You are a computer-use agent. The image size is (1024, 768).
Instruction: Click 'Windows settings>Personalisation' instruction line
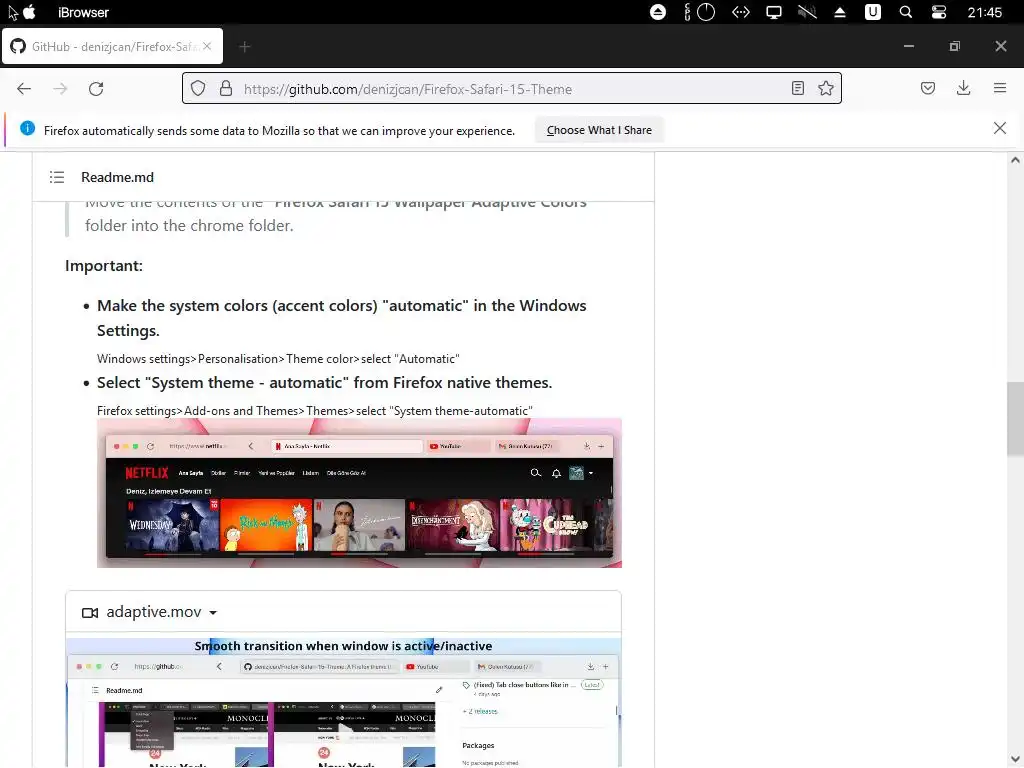pos(278,359)
